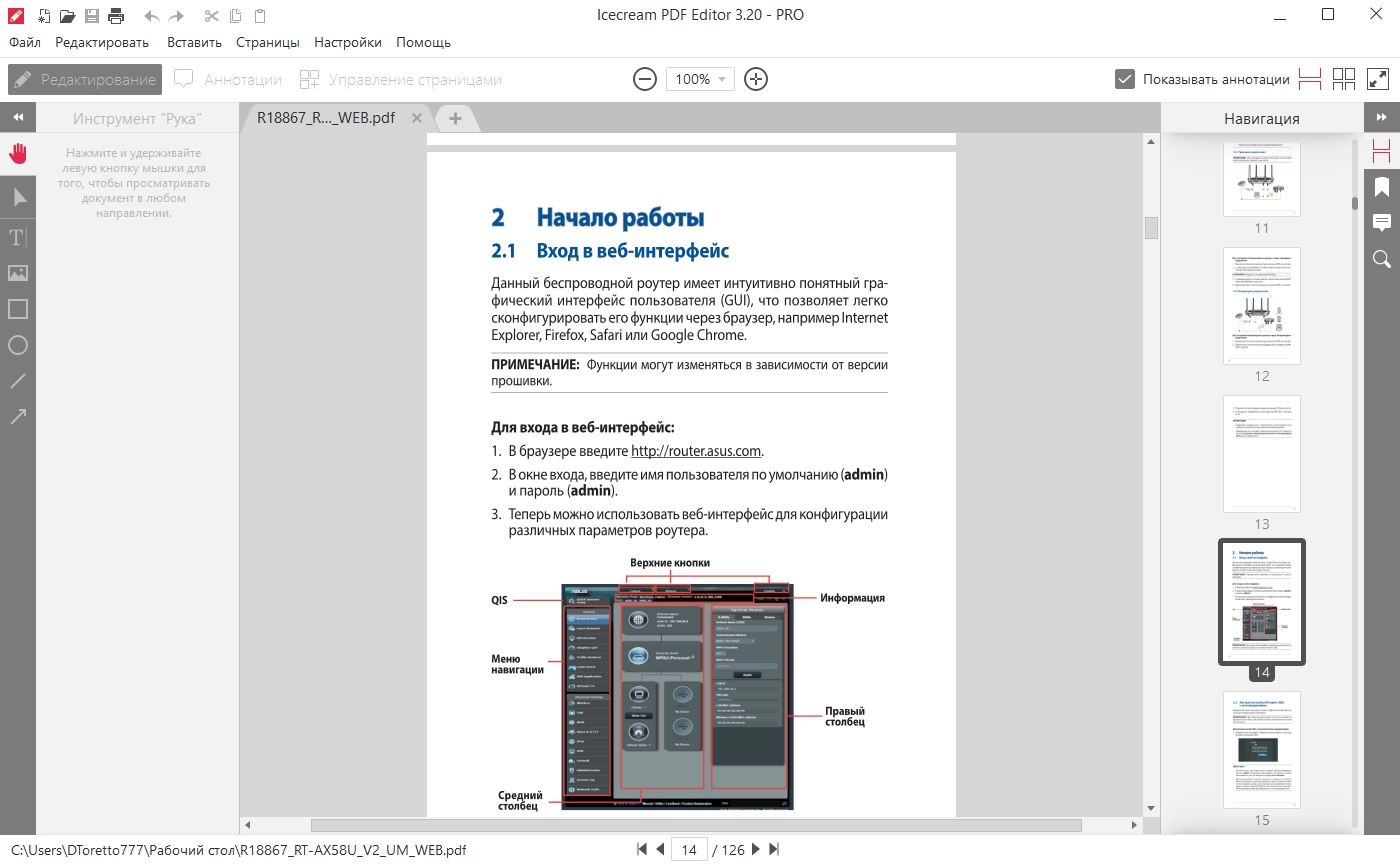Uncheck Показывать аннотации checkbox
This screenshot has width=1400, height=864.
tap(1125, 79)
